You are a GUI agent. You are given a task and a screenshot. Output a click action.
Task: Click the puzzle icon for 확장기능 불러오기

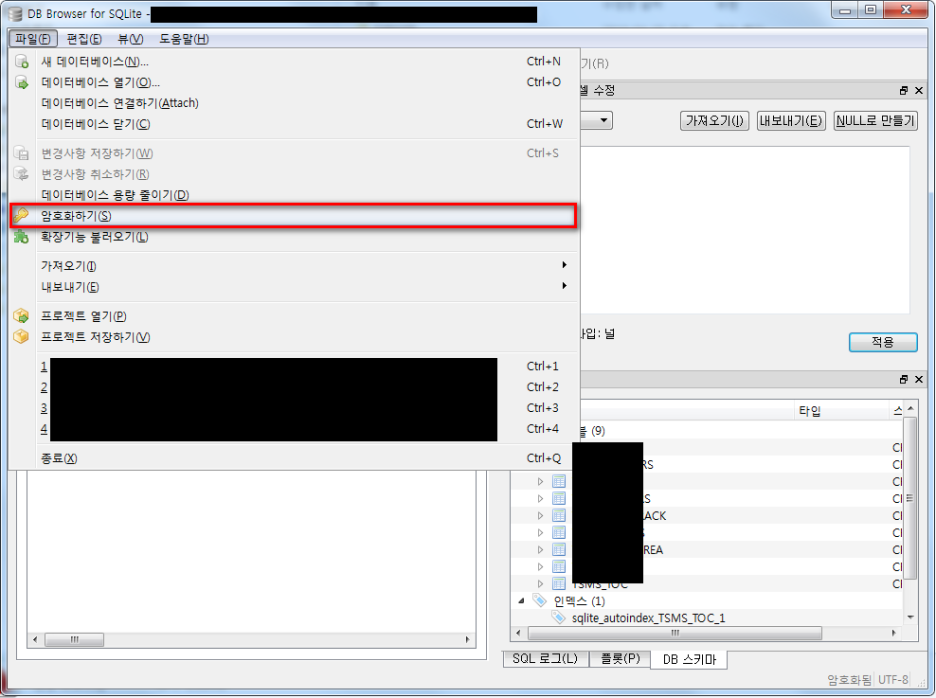21,236
